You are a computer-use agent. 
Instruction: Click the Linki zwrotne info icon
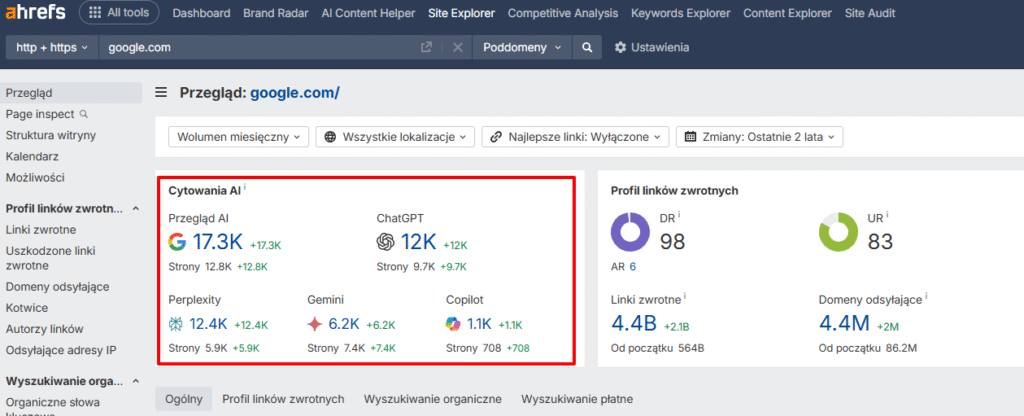(684, 296)
